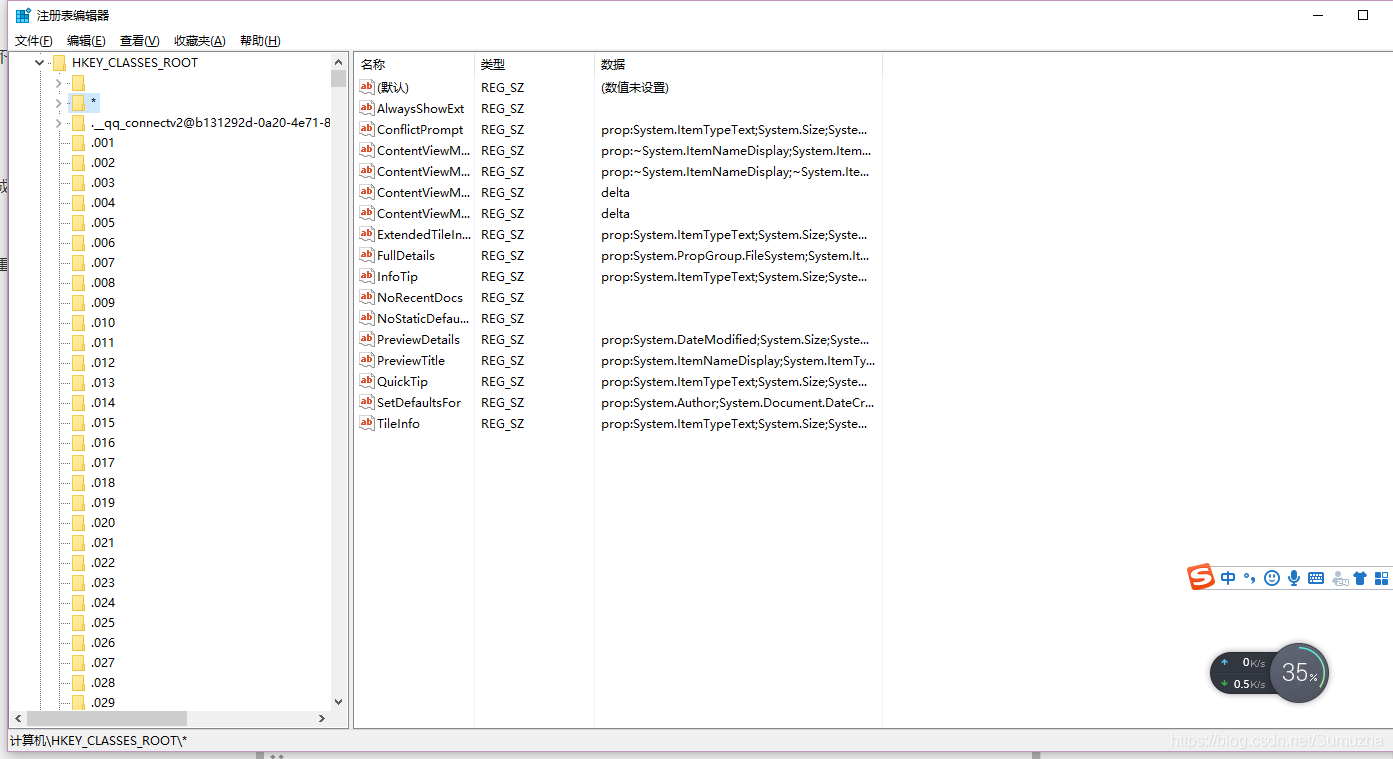
Task: Open the 收藏夹(A) menu
Action: [199, 41]
